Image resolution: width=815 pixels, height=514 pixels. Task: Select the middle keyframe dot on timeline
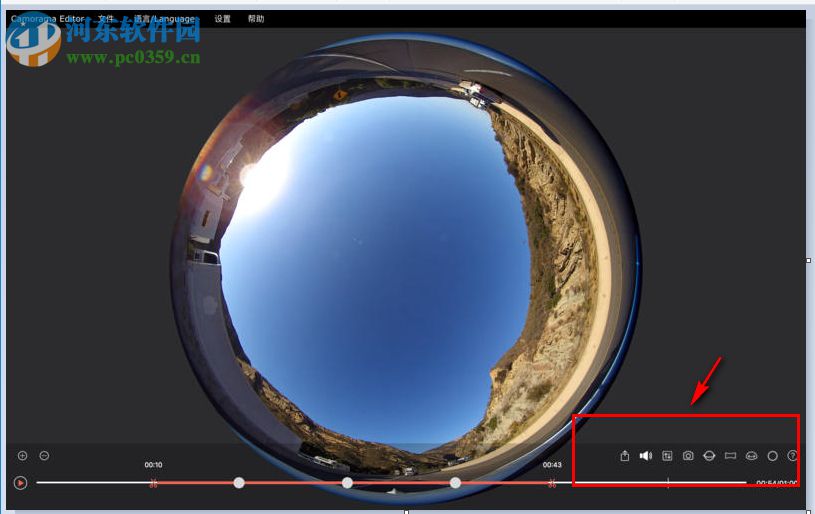click(347, 483)
